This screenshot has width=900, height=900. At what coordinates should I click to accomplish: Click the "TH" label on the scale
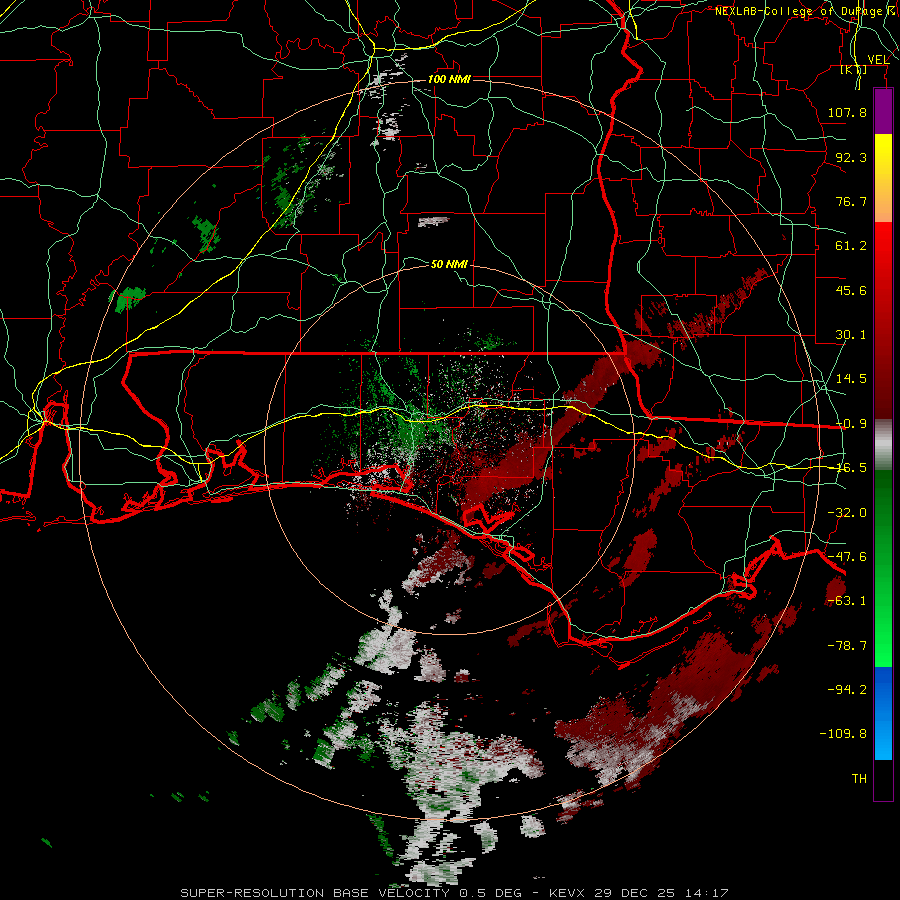point(859,779)
